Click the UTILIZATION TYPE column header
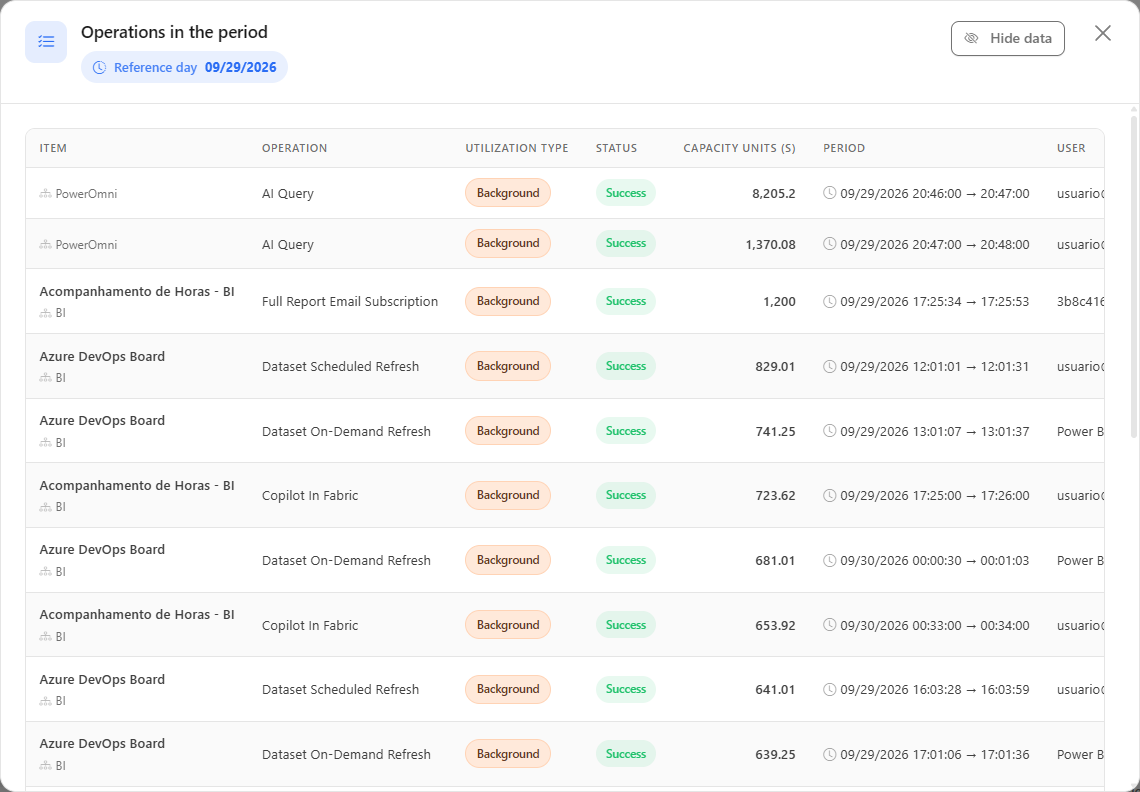The height and width of the screenshot is (792, 1140). [517, 148]
